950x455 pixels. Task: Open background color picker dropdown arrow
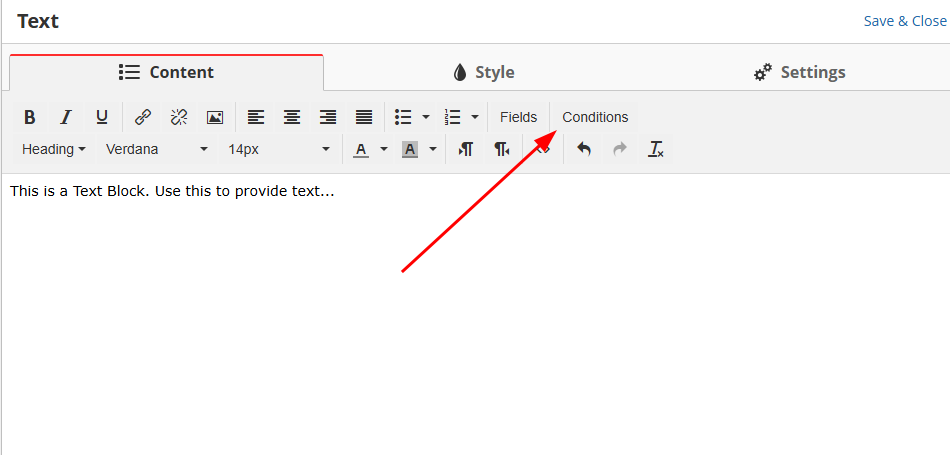pyautogui.click(x=433, y=149)
